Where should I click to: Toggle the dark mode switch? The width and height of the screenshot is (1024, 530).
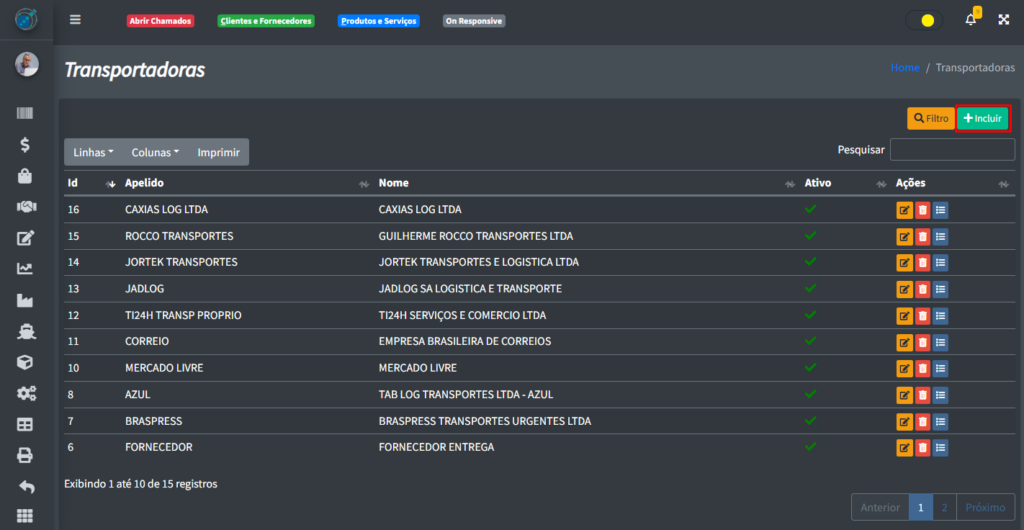click(924, 20)
